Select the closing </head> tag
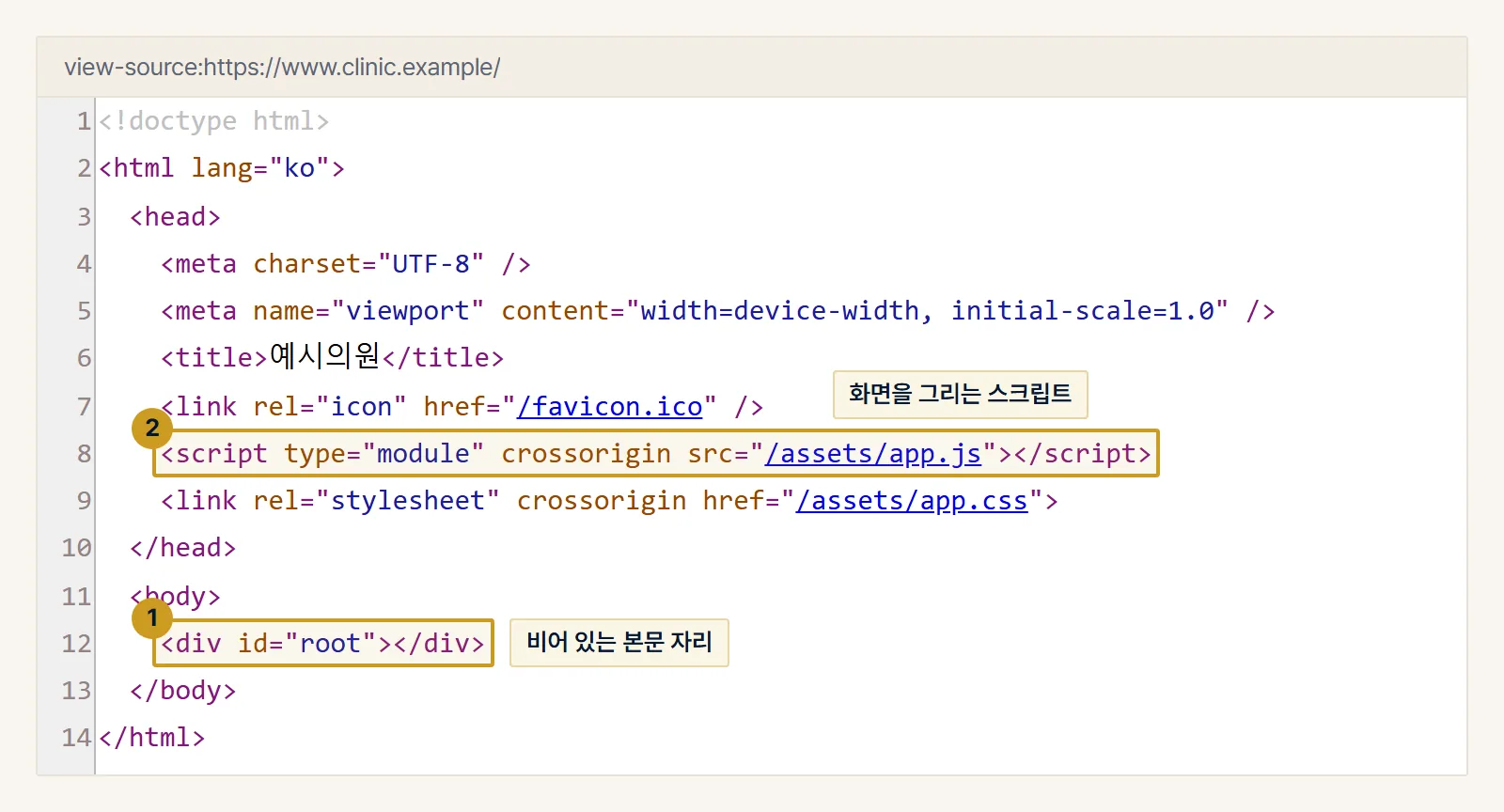Image resolution: width=1504 pixels, height=812 pixels. pos(183,548)
